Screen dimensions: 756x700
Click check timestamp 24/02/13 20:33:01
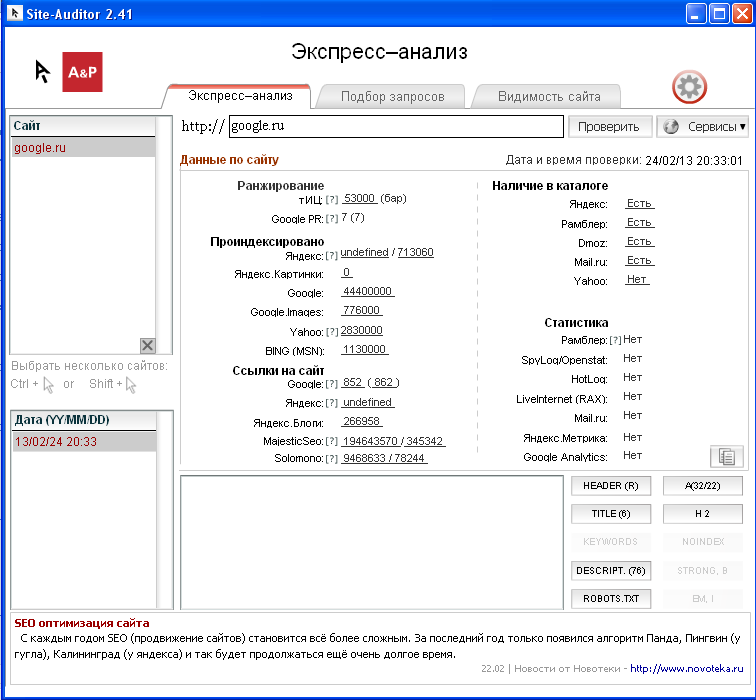pos(694,161)
